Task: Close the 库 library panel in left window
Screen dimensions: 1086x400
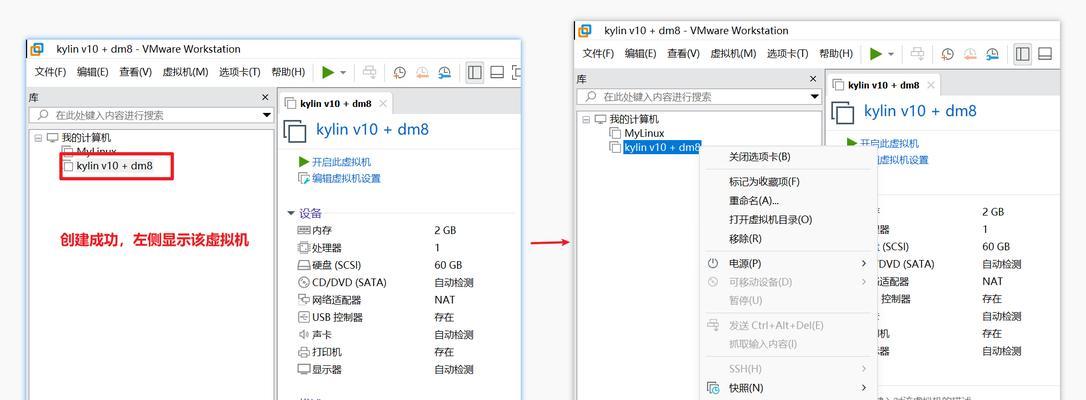Action: tap(265, 98)
